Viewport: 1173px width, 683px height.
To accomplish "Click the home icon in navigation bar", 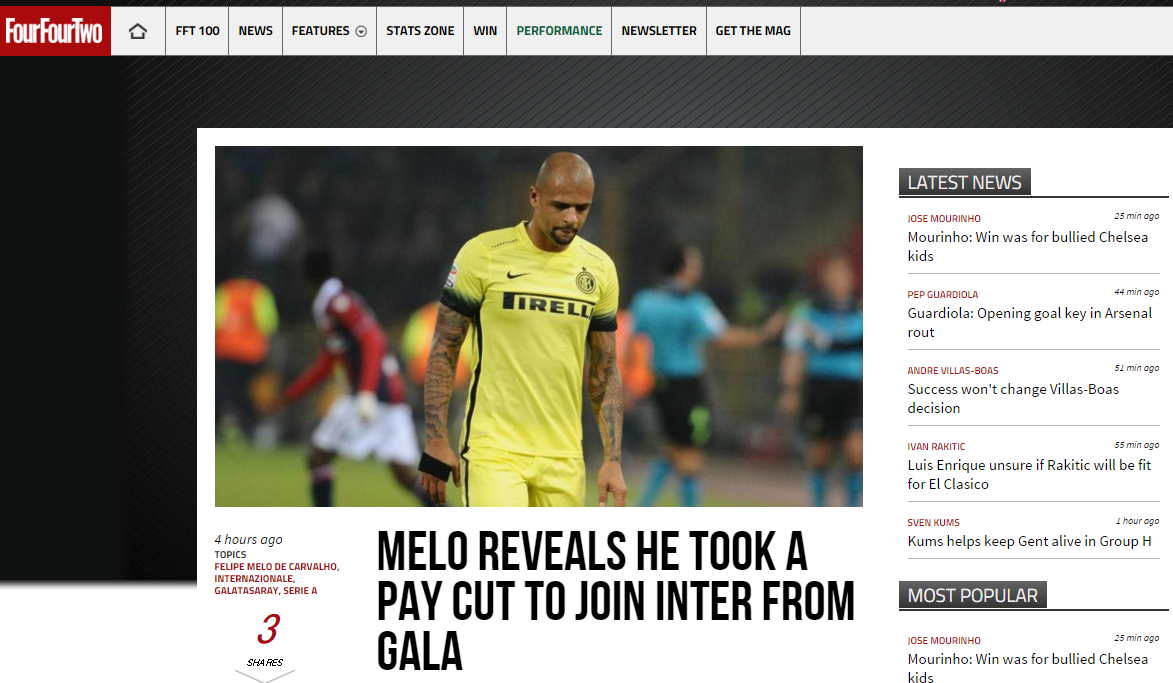I will tap(138, 31).
